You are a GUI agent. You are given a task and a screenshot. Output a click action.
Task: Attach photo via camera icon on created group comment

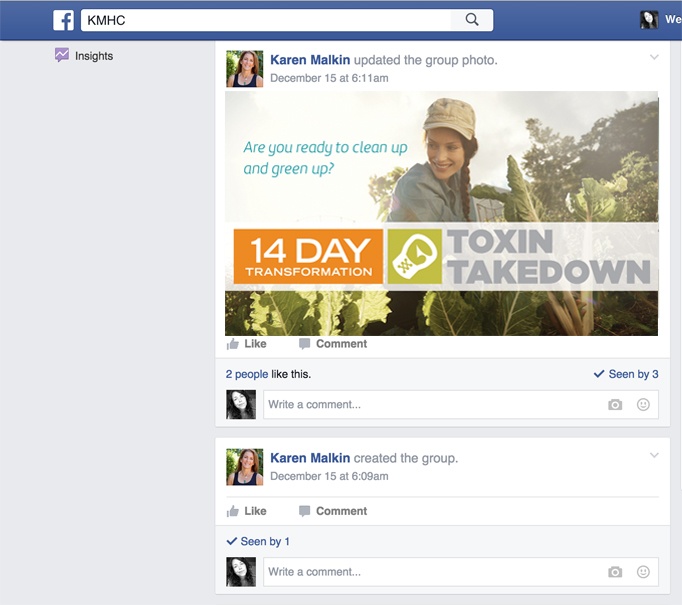[615, 572]
